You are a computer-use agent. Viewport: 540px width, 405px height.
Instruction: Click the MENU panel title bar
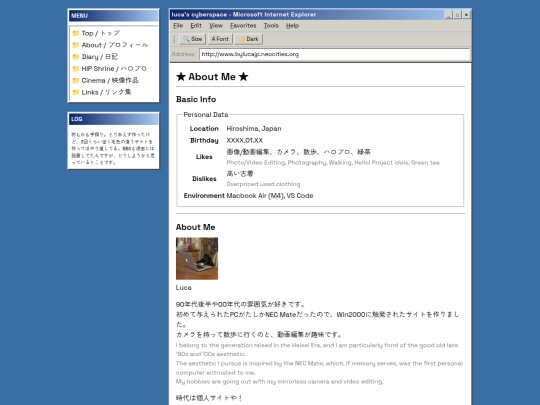coord(114,16)
